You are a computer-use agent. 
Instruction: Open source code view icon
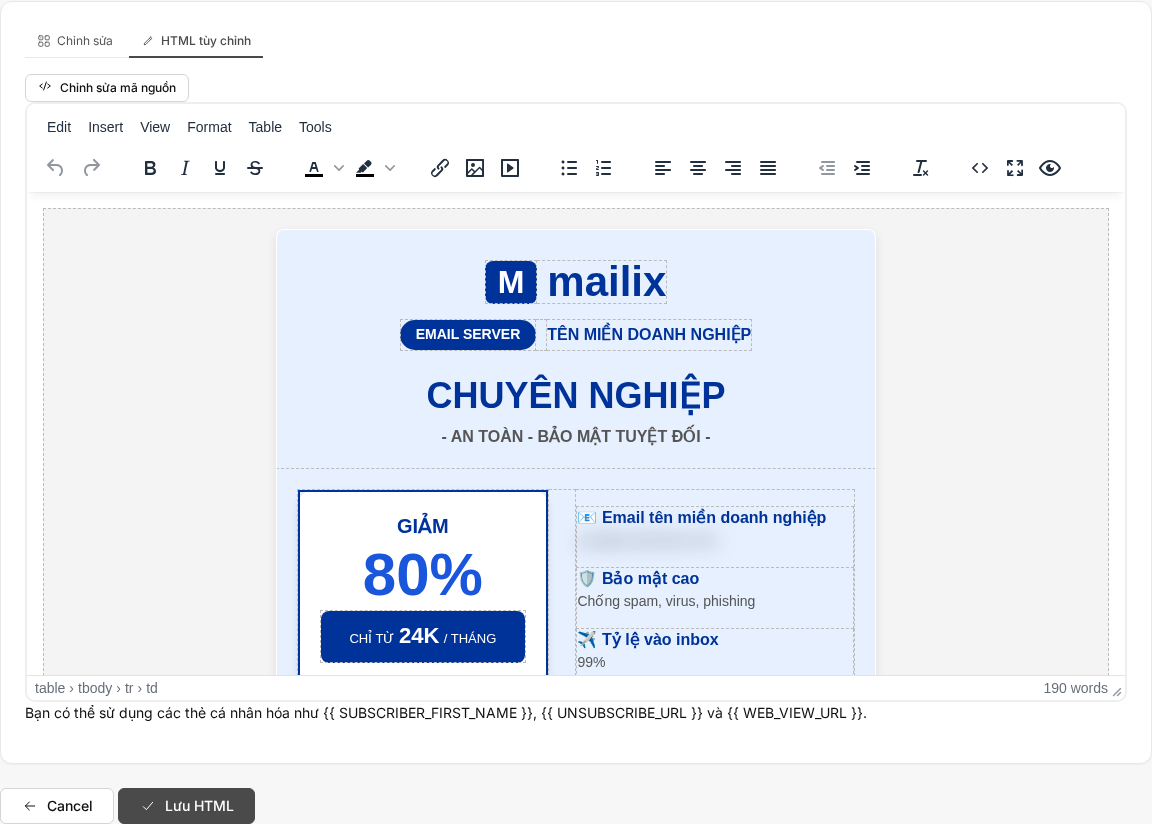tap(979, 168)
